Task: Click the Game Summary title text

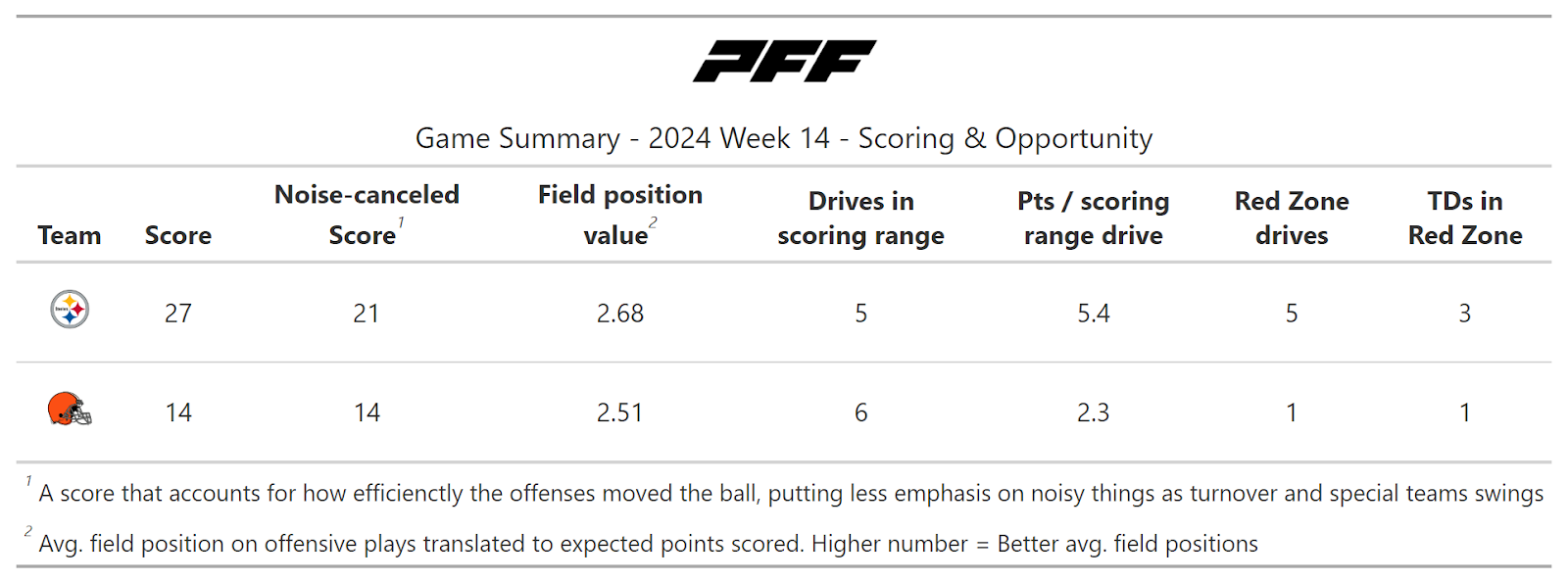Action: [784, 138]
